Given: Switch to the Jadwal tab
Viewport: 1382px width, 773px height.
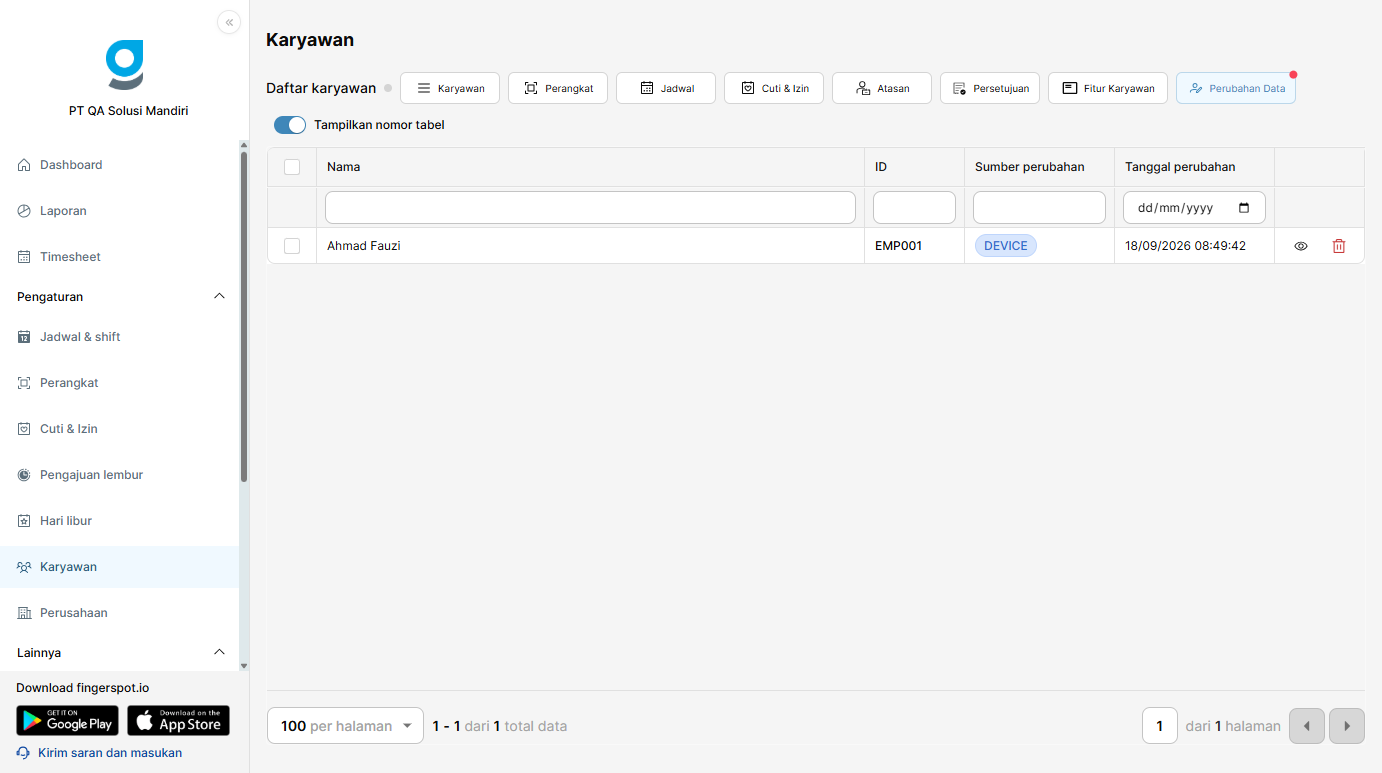Looking at the screenshot, I should pyautogui.click(x=666, y=88).
